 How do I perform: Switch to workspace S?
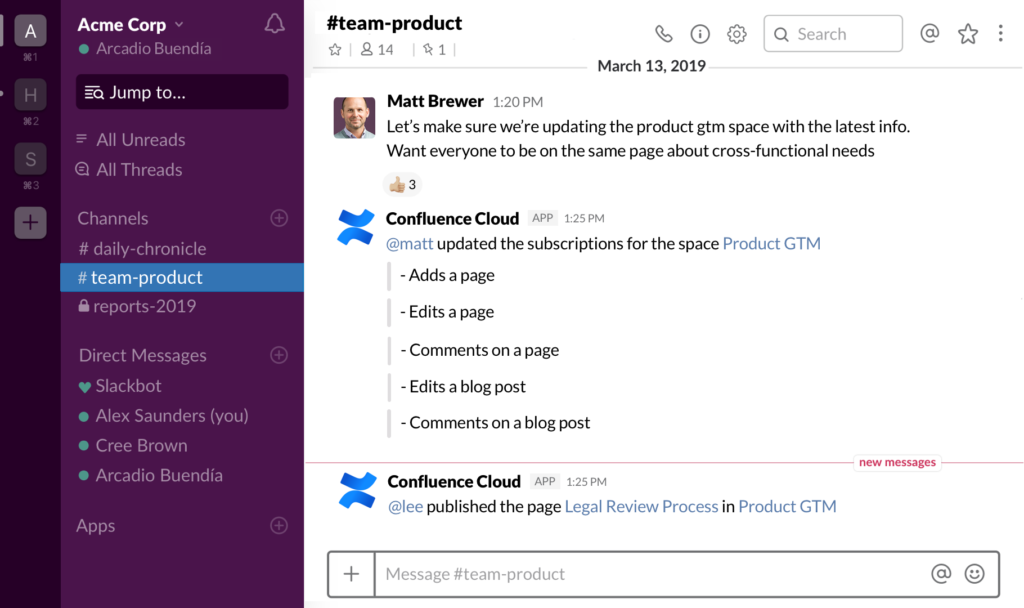[30, 159]
